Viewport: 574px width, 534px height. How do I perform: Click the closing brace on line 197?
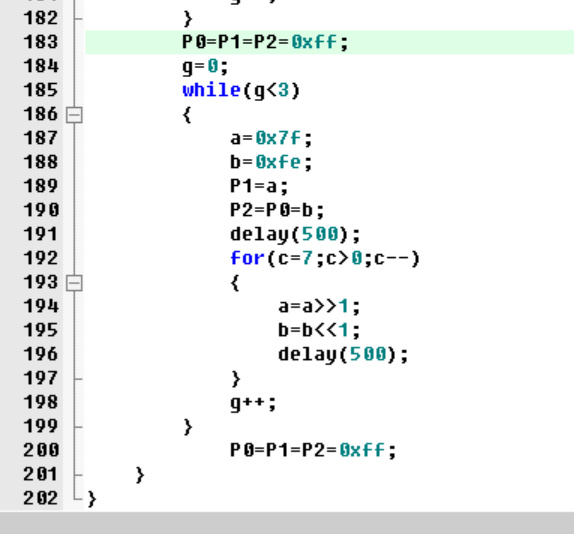[x=236, y=379]
